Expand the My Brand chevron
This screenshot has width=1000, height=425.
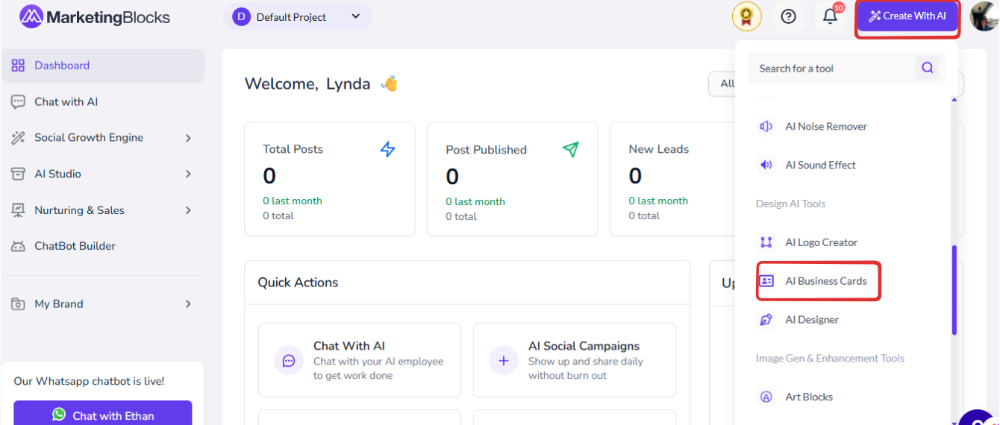(x=188, y=304)
